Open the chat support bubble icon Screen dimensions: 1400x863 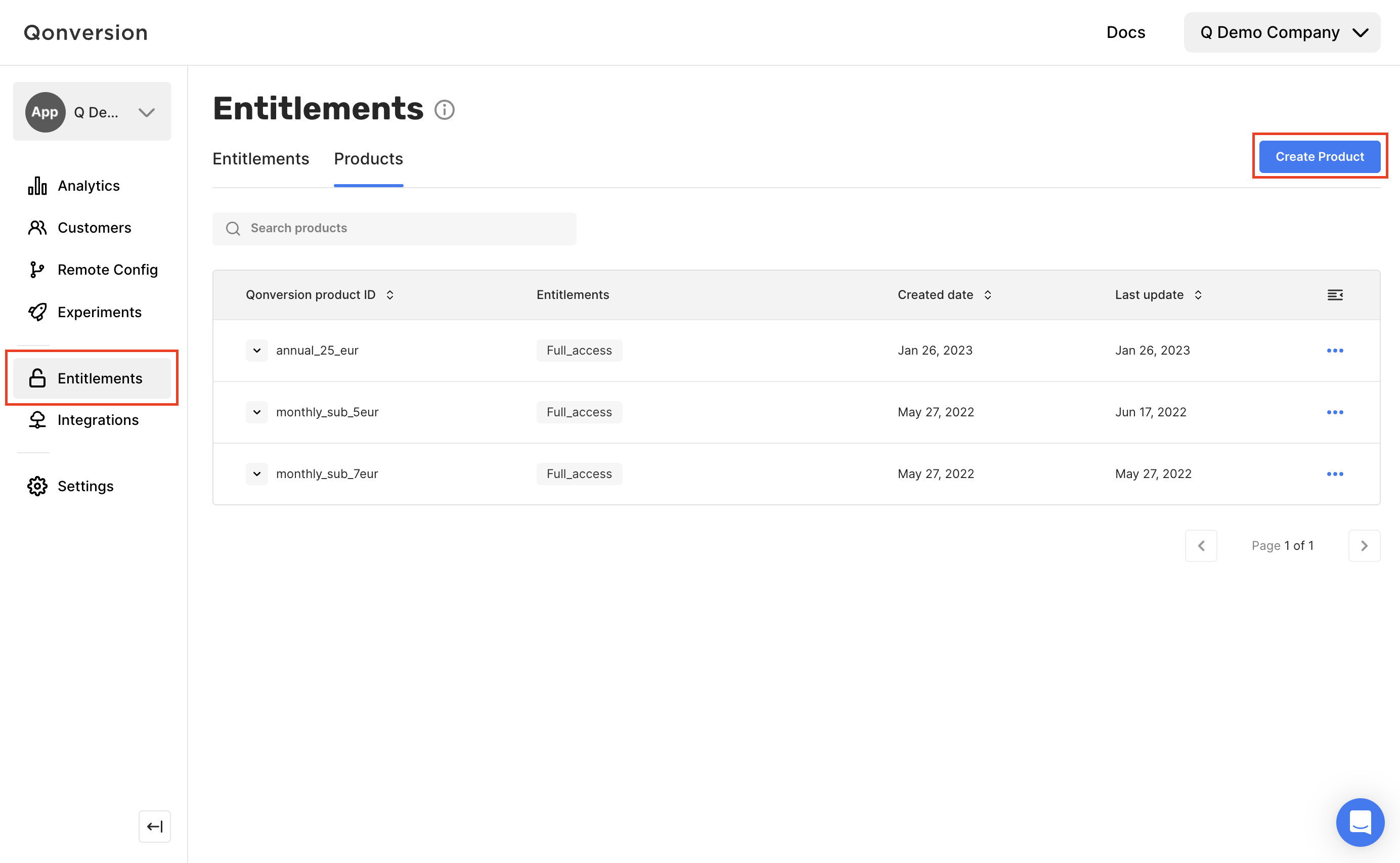(x=1360, y=822)
